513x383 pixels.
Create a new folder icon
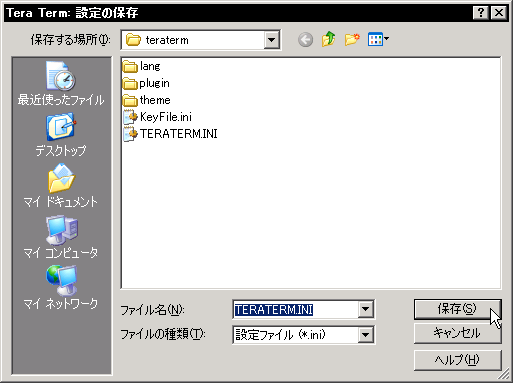pyautogui.click(x=352, y=40)
